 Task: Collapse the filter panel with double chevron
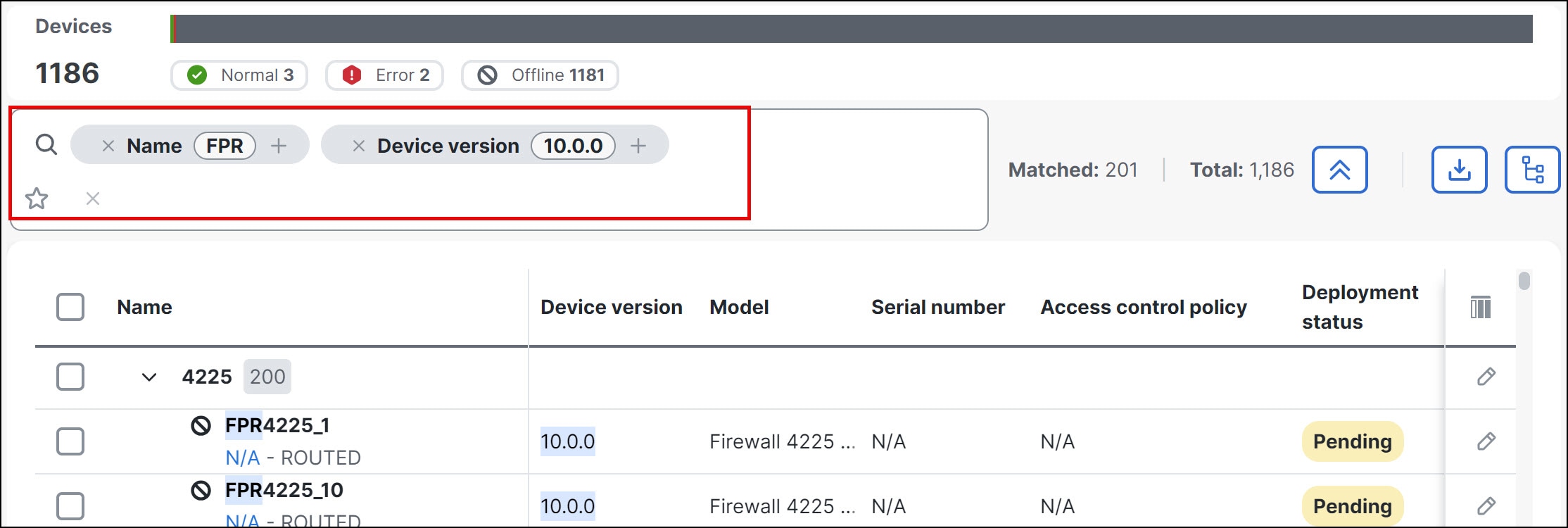pyautogui.click(x=1339, y=170)
